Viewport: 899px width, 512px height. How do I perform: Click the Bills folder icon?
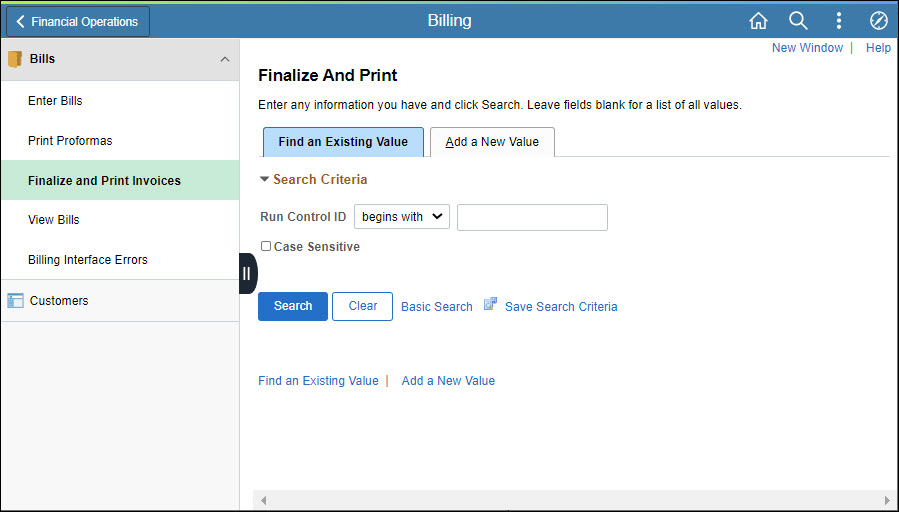tap(15, 59)
